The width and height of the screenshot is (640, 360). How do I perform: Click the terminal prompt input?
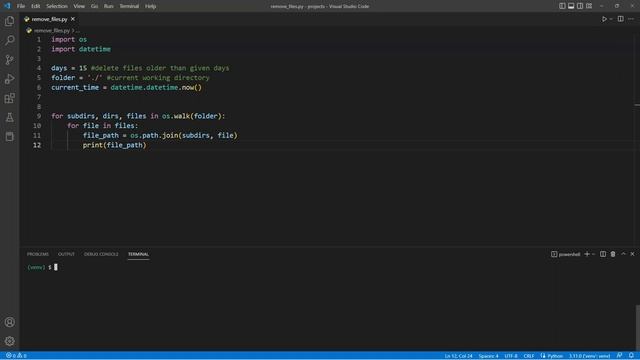(56, 267)
